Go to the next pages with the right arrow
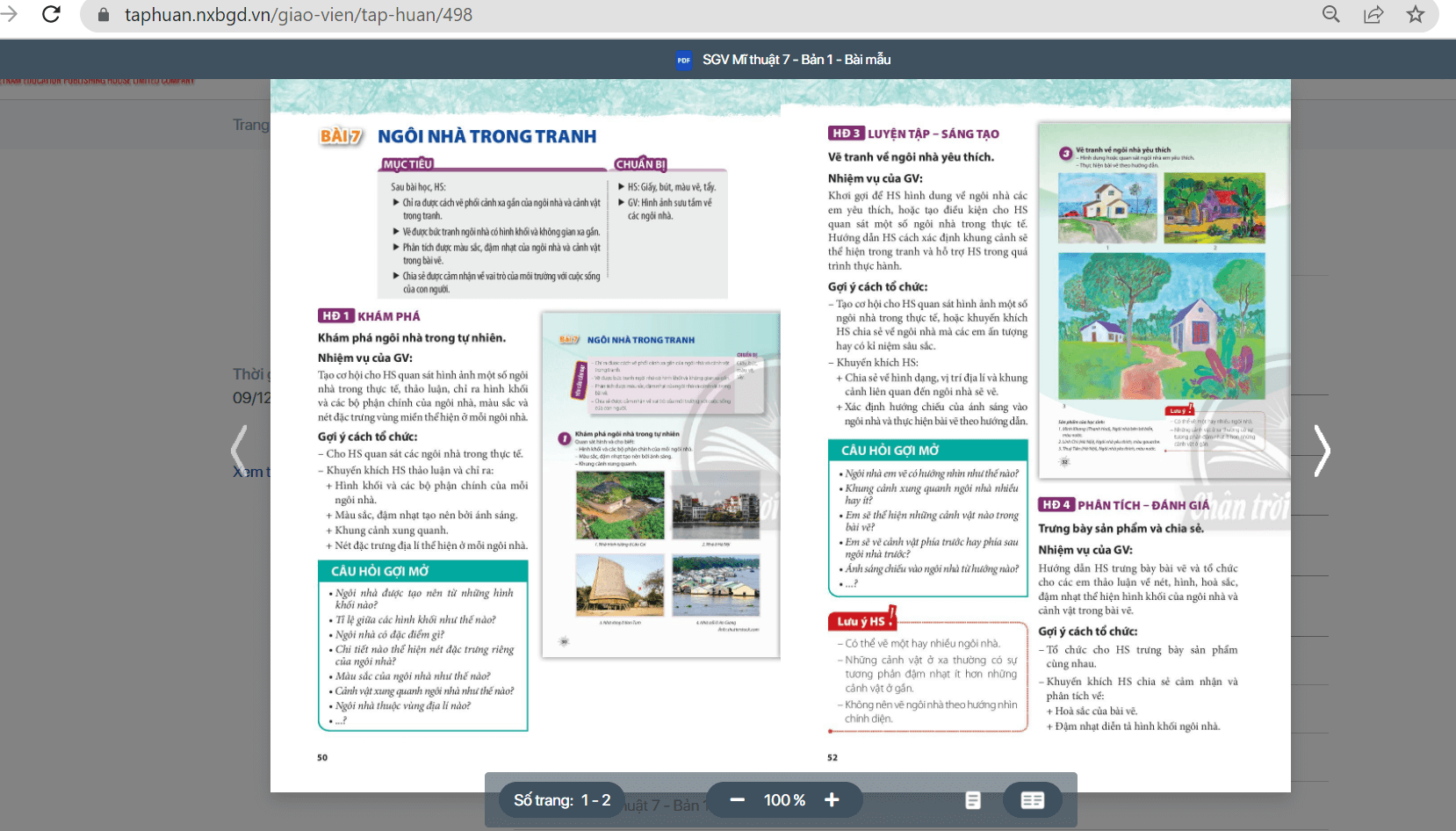Screen dimensions: 1456x831 1321,451
